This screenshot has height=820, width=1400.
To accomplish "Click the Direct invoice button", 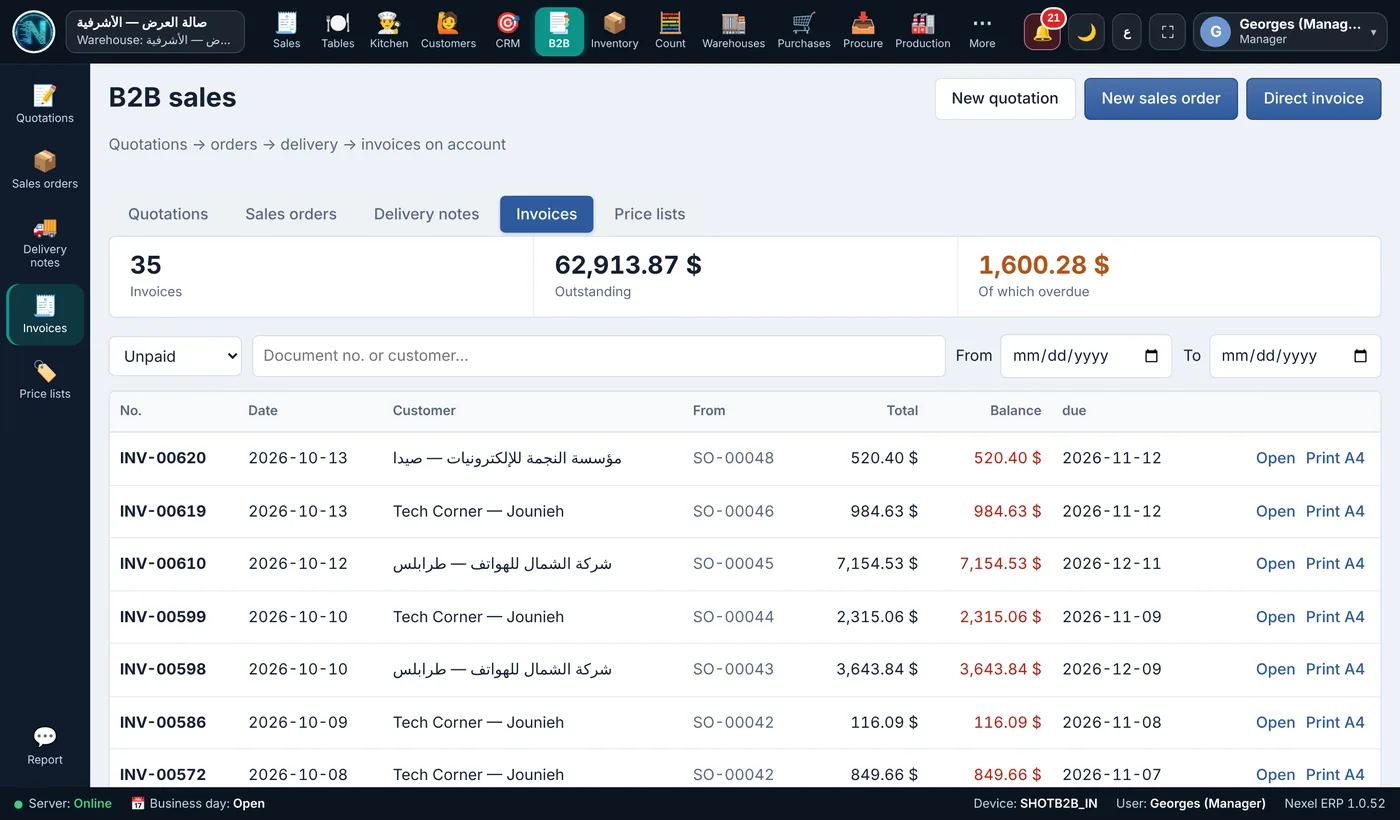I will point(1313,99).
